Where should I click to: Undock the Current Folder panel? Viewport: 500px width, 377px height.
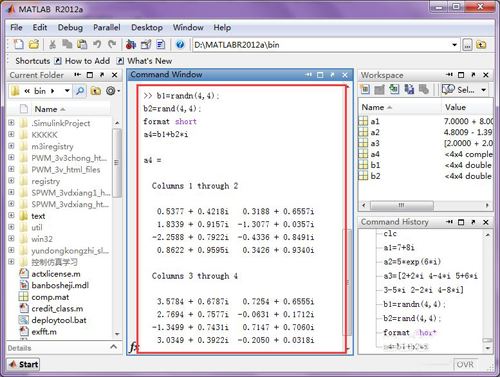pos(102,75)
